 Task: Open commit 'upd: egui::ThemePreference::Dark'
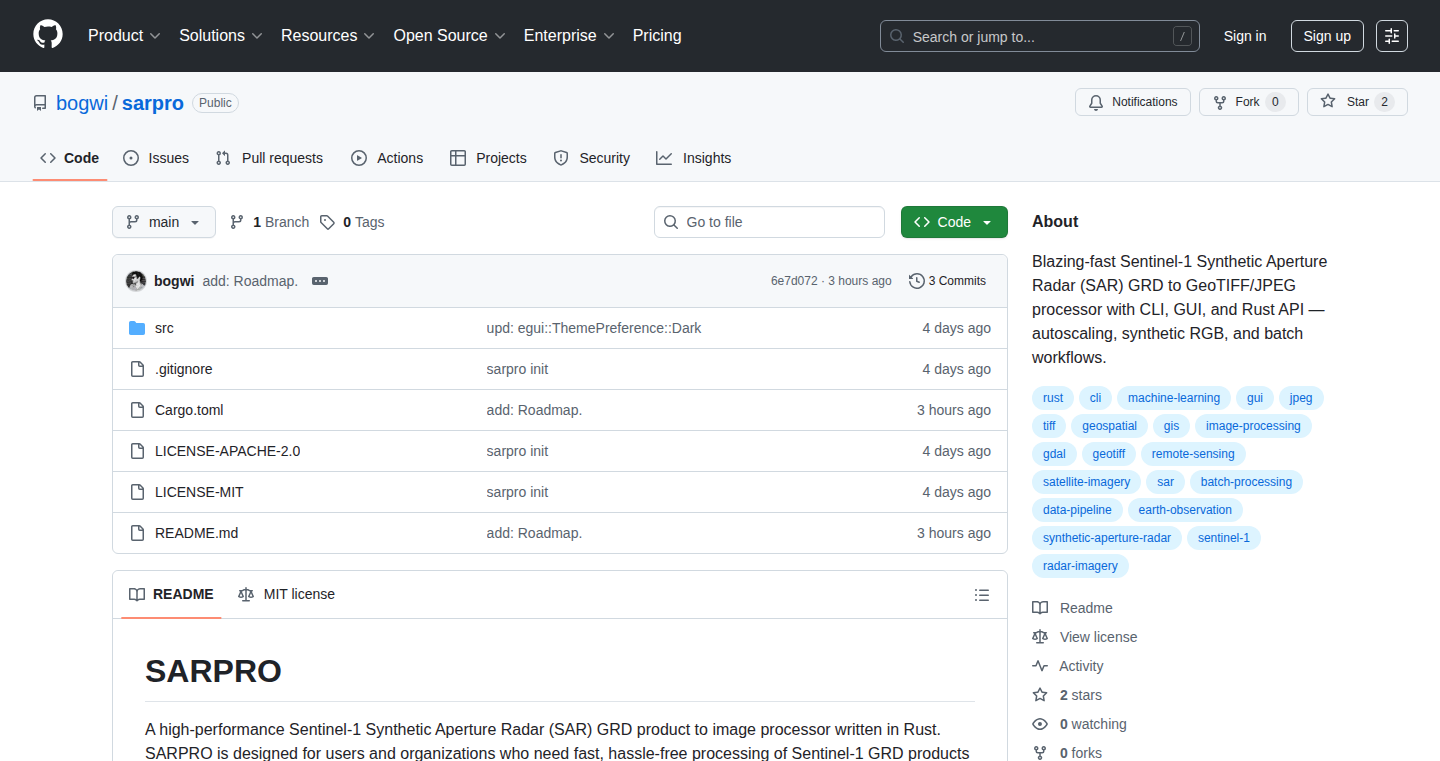pyautogui.click(x=594, y=328)
